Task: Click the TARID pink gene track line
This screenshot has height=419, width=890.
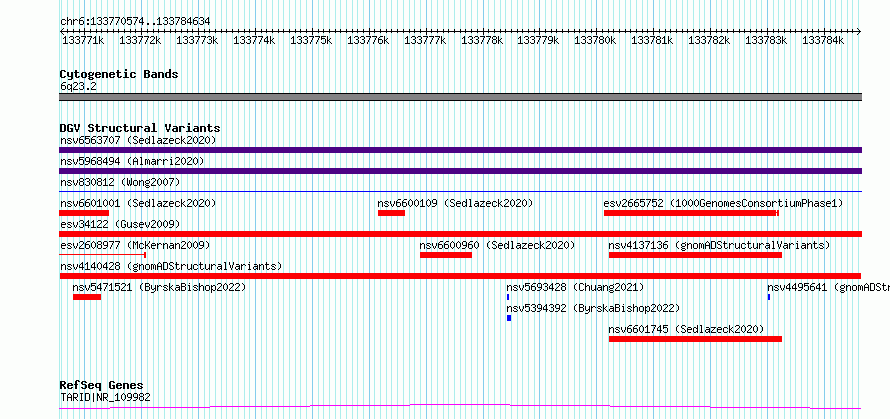Action: click(x=460, y=407)
